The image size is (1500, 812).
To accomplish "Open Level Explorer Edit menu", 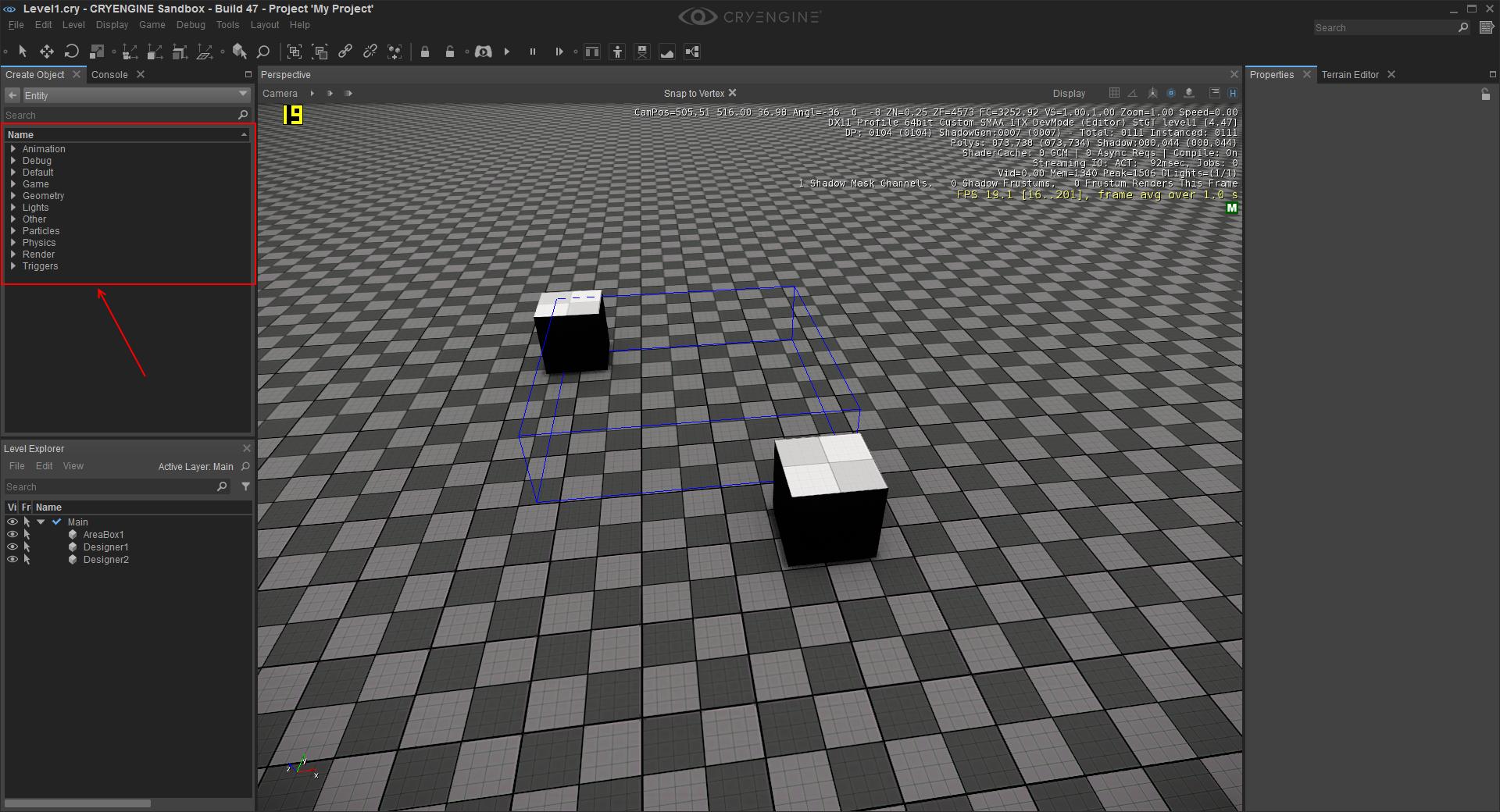I will tap(45, 466).
